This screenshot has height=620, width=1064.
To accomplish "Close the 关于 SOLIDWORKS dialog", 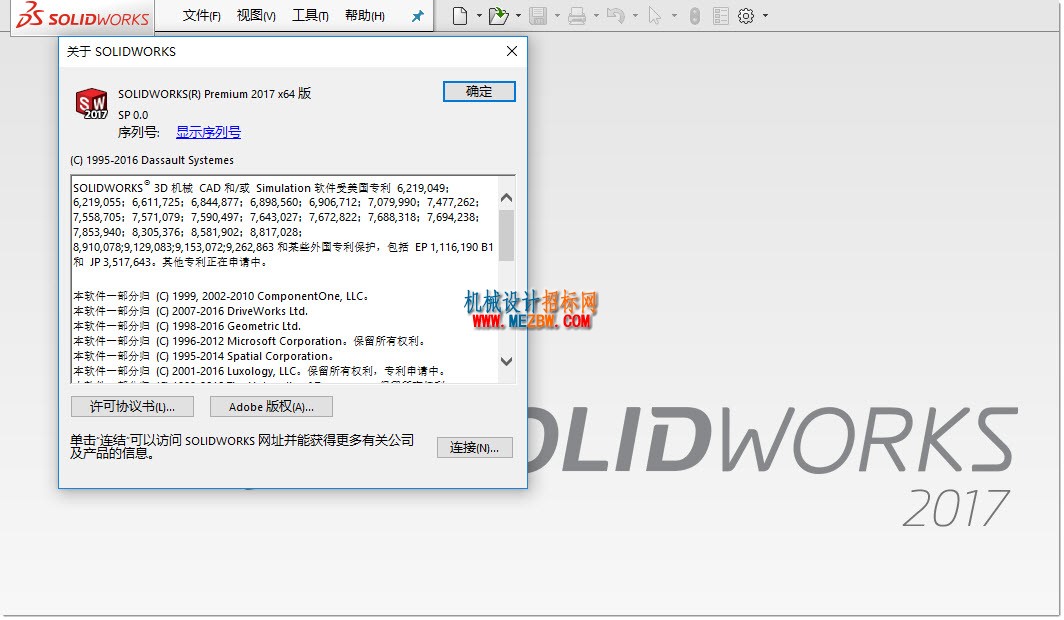I will (512, 52).
